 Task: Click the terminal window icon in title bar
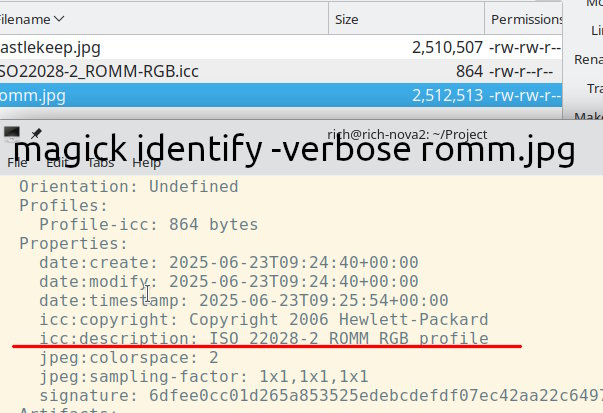point(12,133)
